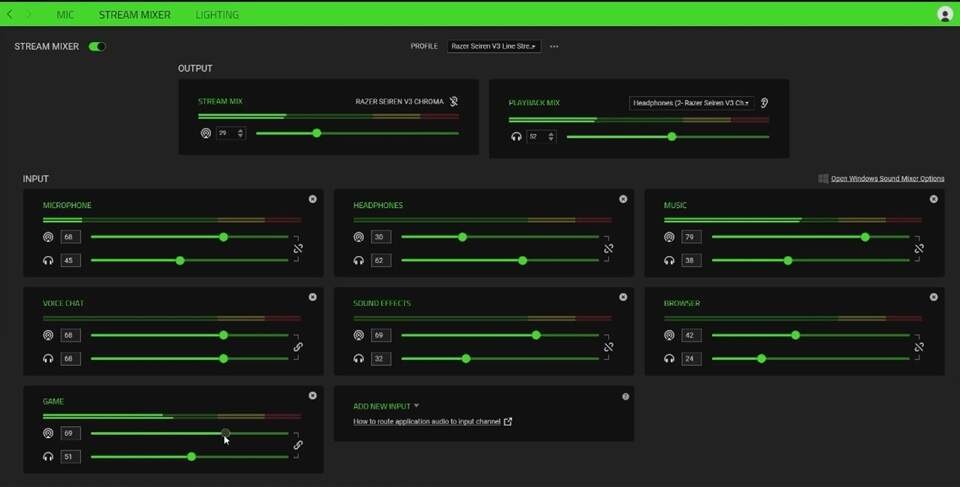Click Headphones playback volume field 62
Viewport: 960px width, 487px height.
[381, 260]
